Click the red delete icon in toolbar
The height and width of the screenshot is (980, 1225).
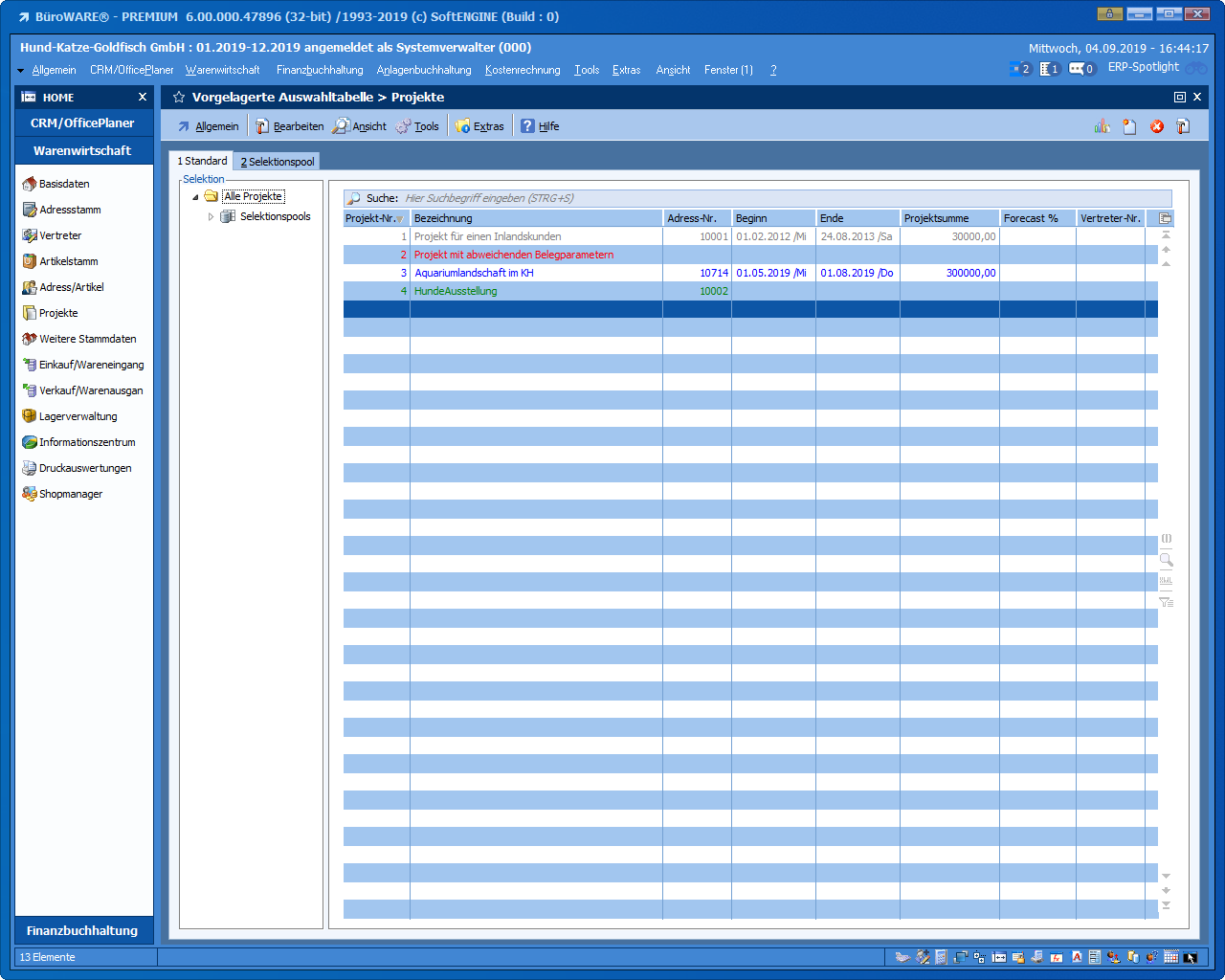1156,126
